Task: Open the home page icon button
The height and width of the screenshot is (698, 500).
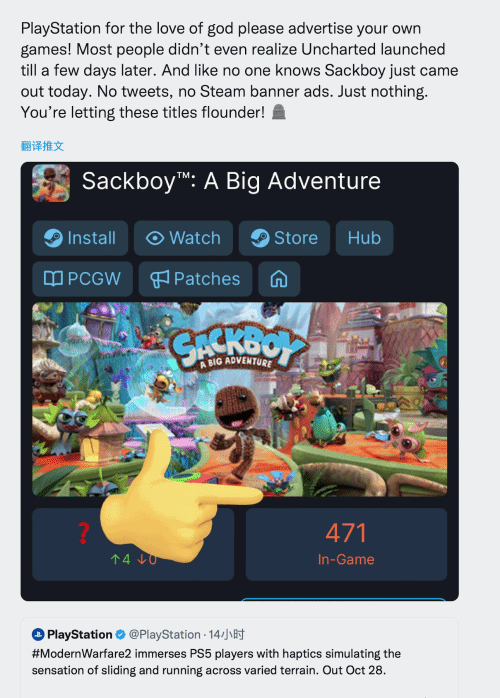Action: click(279, 279)
